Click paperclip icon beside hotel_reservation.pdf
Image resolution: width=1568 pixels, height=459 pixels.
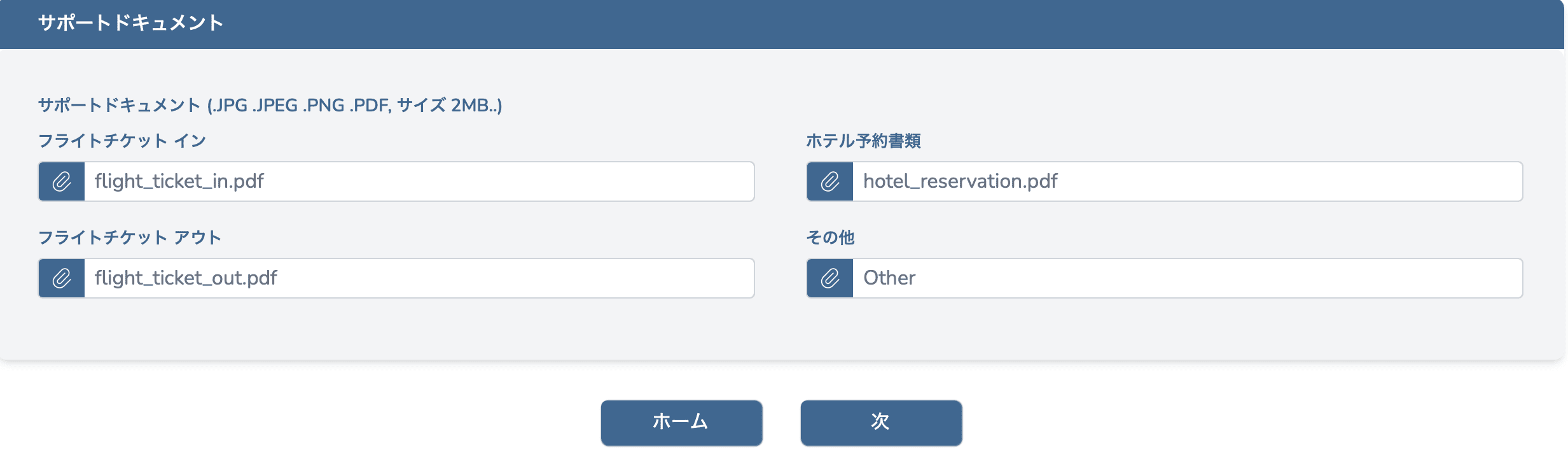pyautogui.click(x=830, y=181)
